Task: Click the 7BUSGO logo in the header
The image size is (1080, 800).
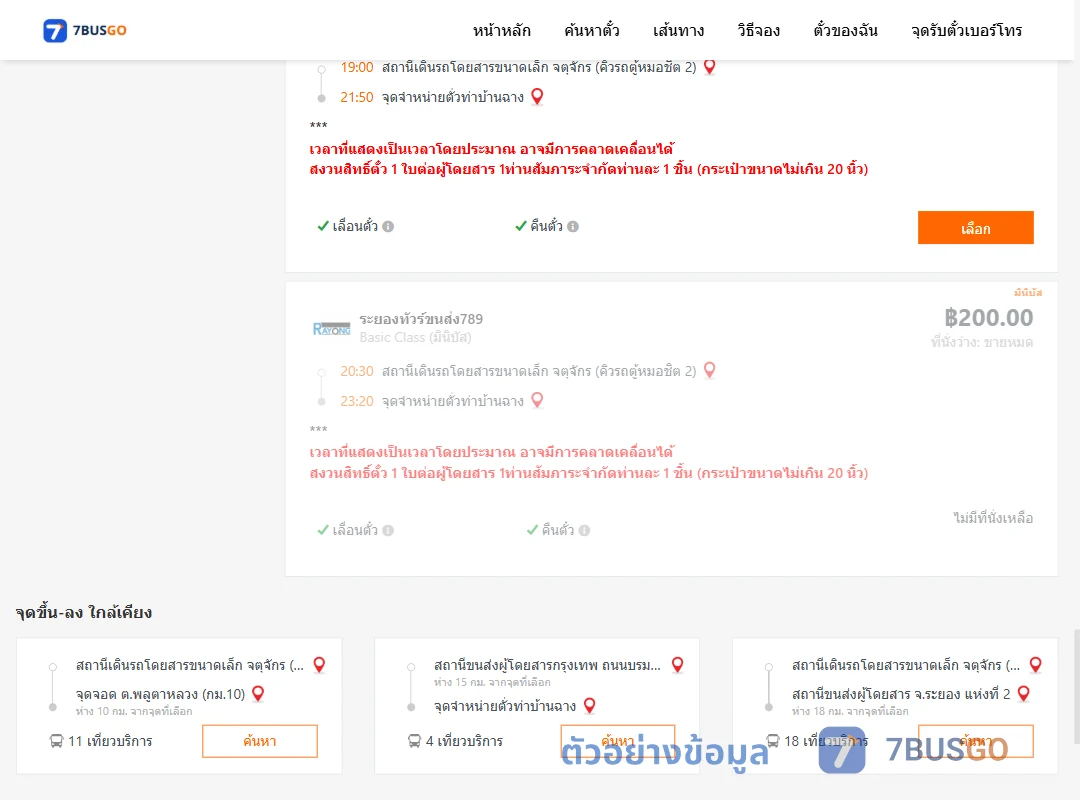Action: coord(85,30)
